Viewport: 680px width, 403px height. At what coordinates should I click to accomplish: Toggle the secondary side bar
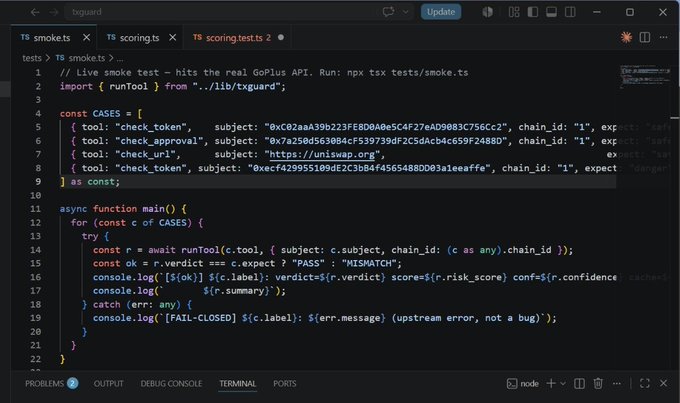(x=570, y=12)
